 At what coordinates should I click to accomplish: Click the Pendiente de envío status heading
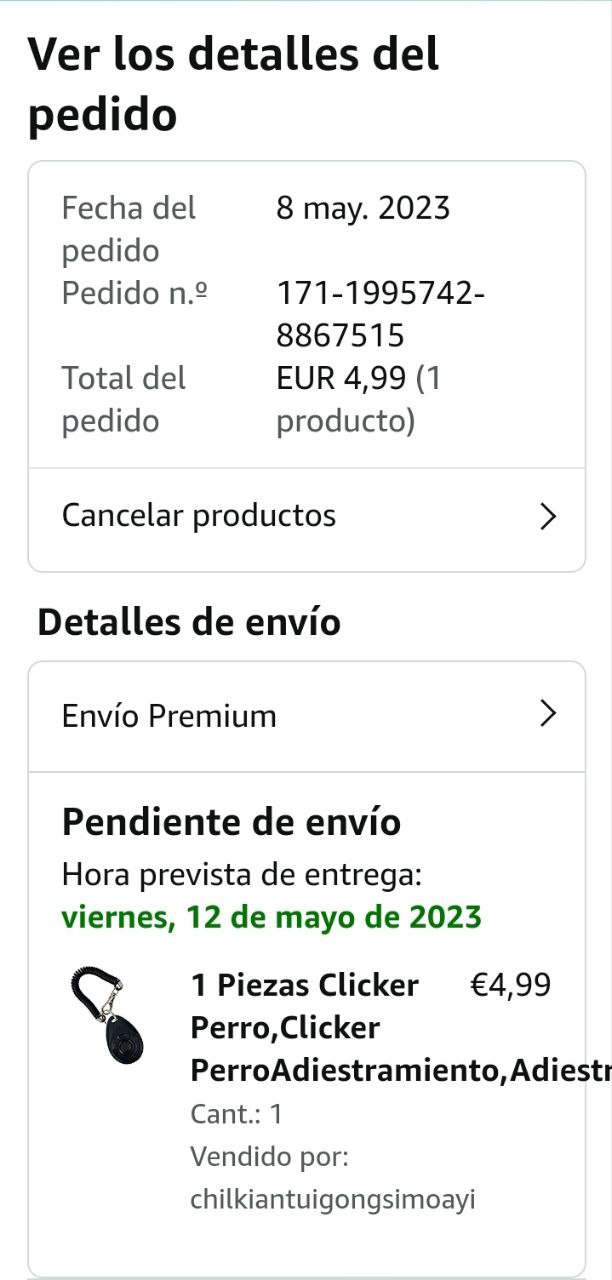coord(231,822)
